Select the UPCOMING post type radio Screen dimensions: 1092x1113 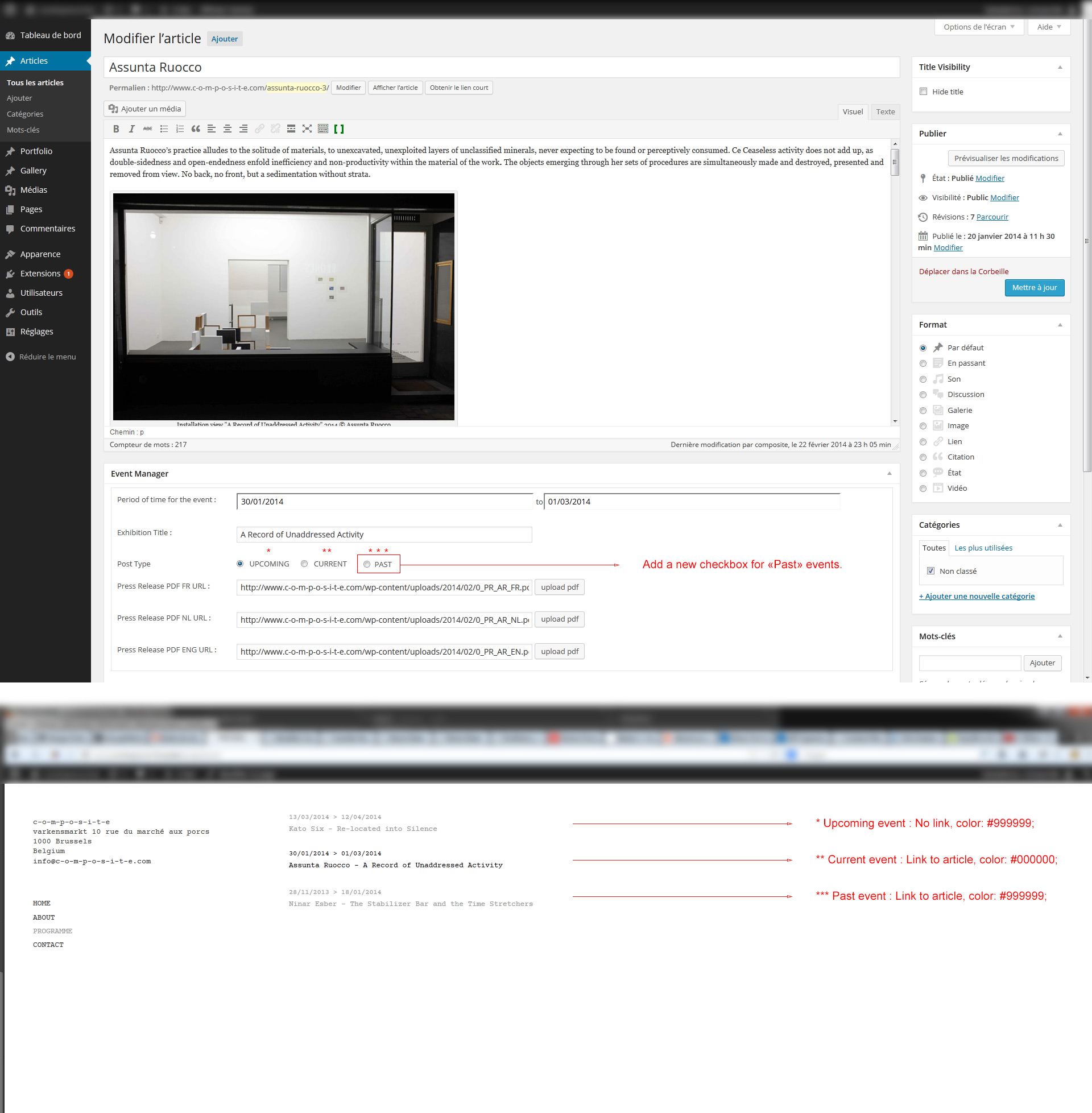click(x=240, y=564)
